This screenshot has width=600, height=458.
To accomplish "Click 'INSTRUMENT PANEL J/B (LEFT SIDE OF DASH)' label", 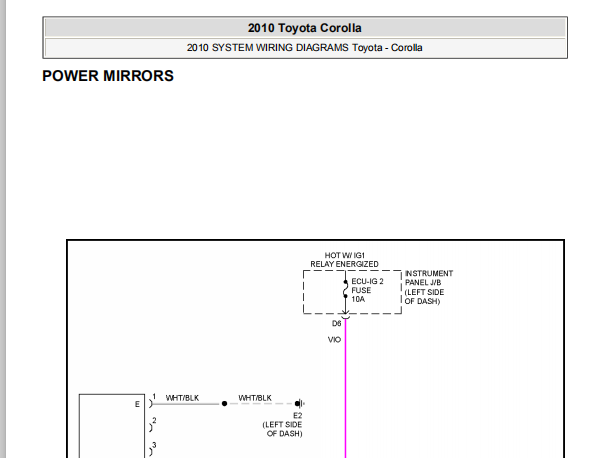I will pos(429,287).
